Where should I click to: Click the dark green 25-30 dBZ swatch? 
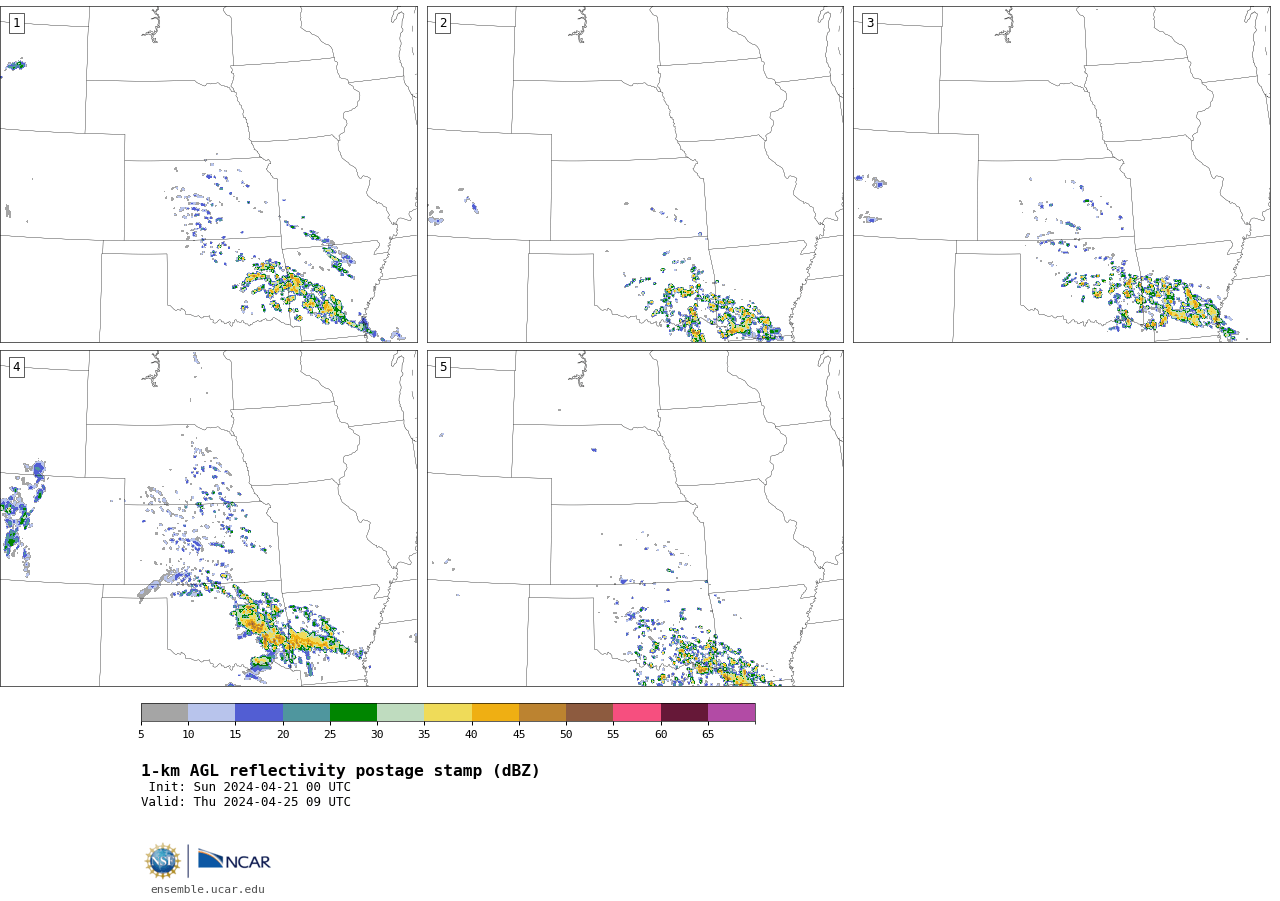353,713
